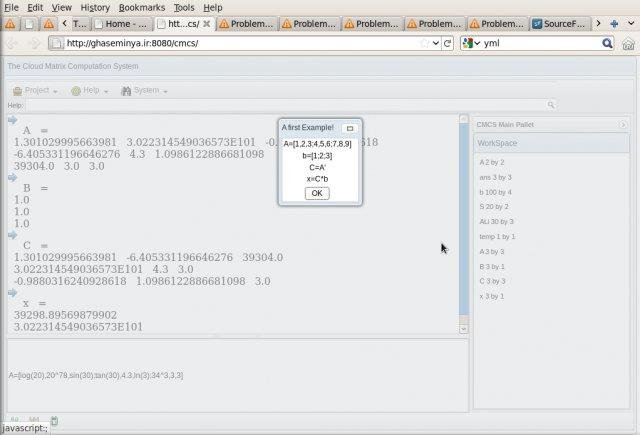Screen dimensions: 640x435
Task: Click the output panel vertical scrollbar thumb
Action: tap(464, 219)
